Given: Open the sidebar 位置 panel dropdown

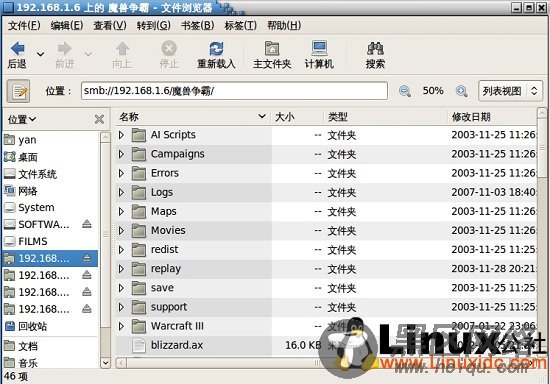Looking at the screenshot, I should tap(22, 119).
